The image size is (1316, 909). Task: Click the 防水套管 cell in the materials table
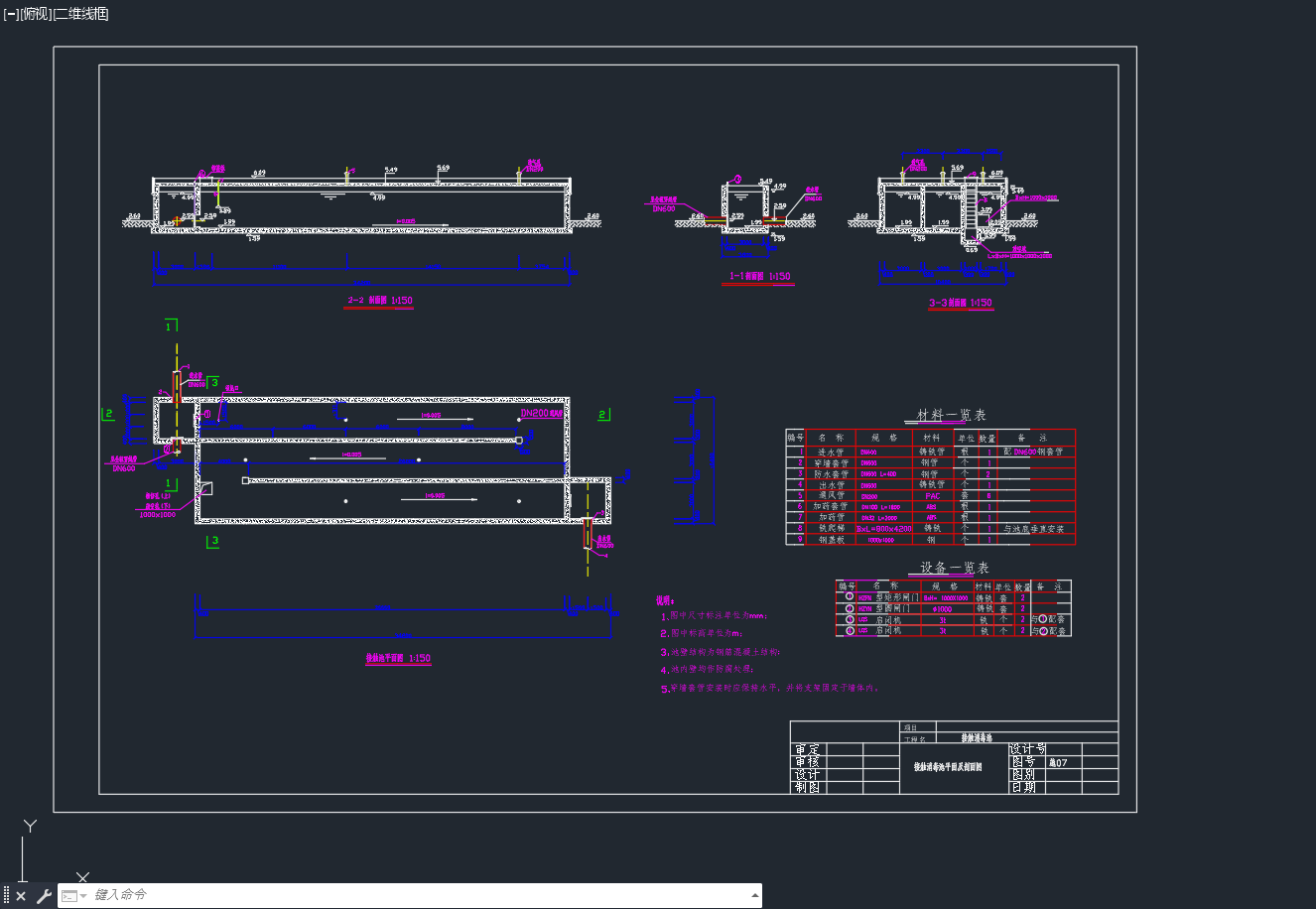pyautogui.click(x=831, y=474)
